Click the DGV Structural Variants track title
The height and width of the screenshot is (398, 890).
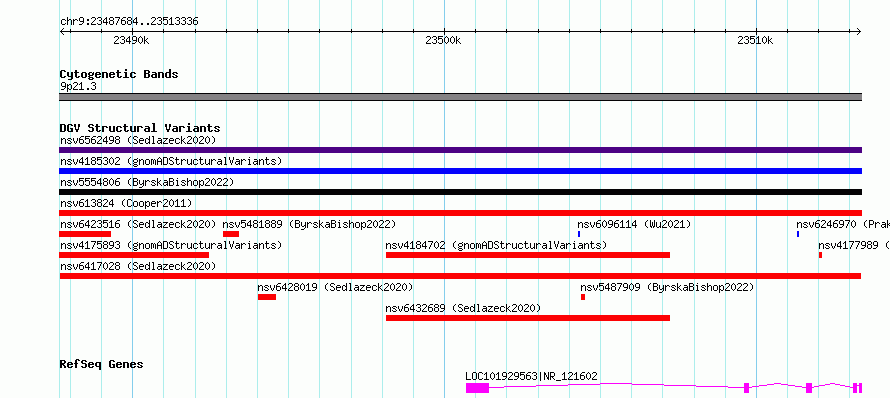[x=140, y=128]
